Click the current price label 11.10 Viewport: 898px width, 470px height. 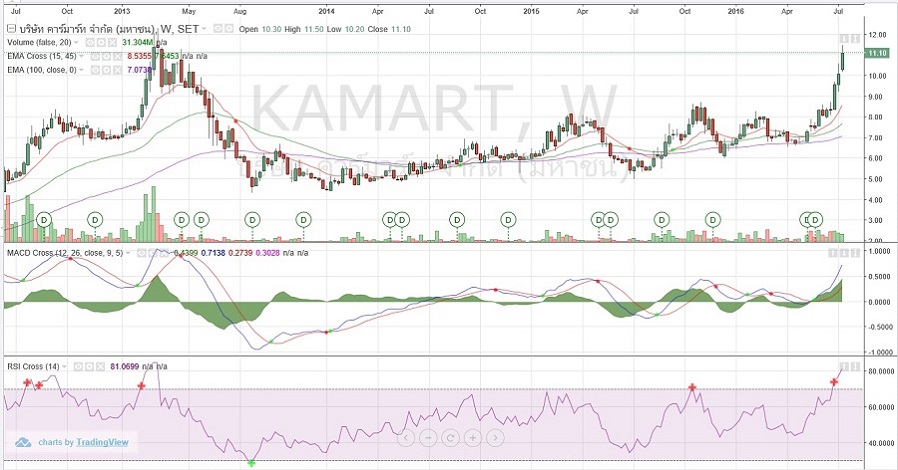pos(877,53)
